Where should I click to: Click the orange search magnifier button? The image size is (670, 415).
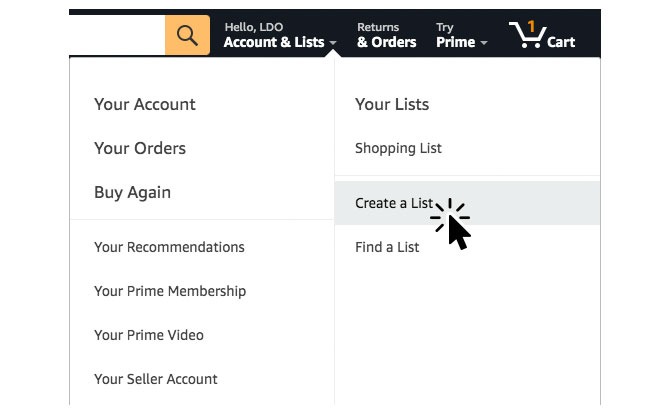187,35
